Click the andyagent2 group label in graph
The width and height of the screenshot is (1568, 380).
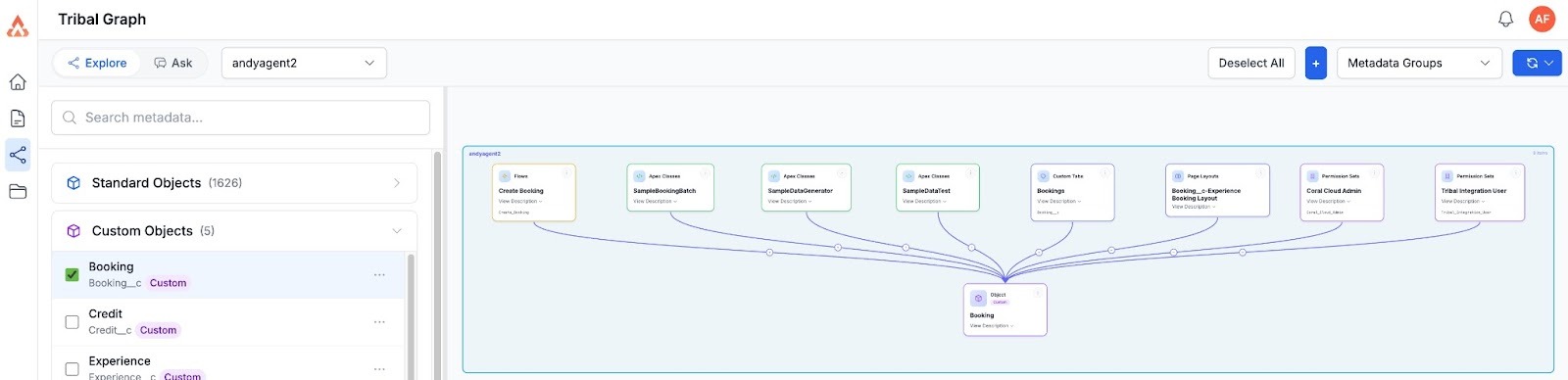(x=484, y=154)
